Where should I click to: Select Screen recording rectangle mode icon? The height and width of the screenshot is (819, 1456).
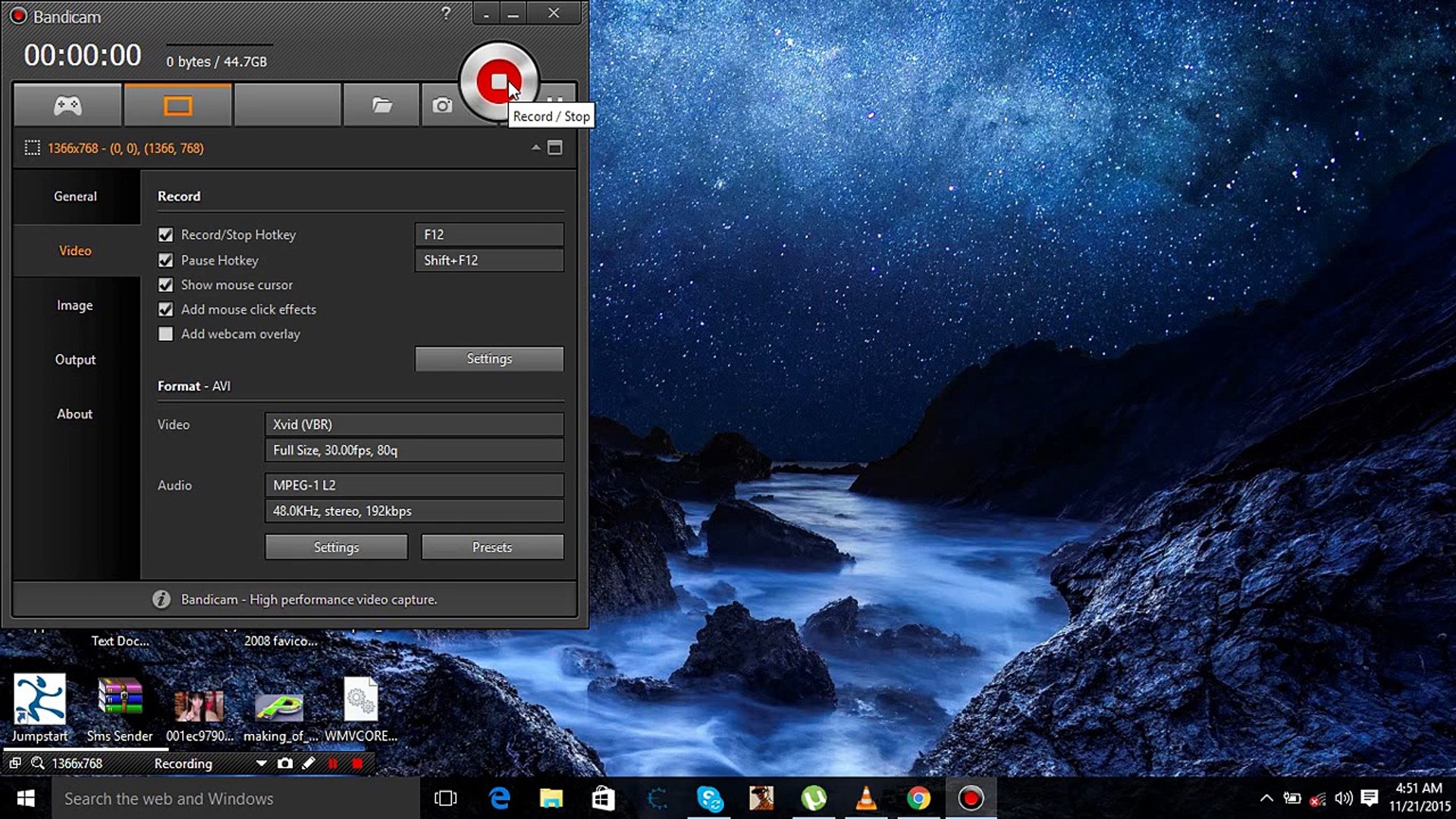177,105
